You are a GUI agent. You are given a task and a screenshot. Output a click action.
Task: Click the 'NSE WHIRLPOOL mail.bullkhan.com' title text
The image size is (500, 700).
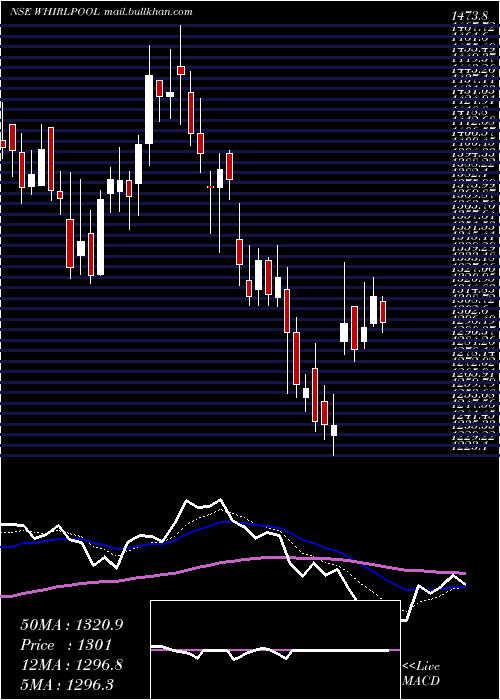(x=101, y=12)
